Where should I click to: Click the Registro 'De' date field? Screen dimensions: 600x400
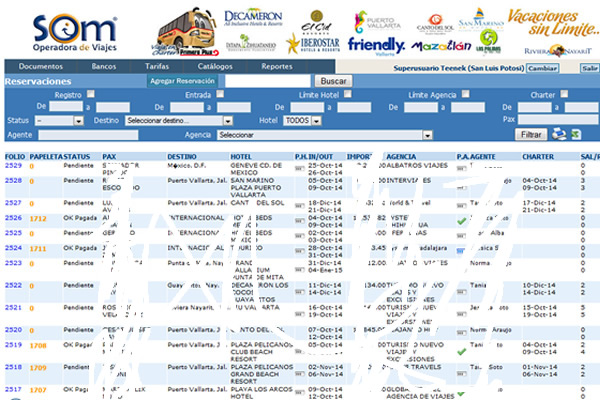(66, 106)
